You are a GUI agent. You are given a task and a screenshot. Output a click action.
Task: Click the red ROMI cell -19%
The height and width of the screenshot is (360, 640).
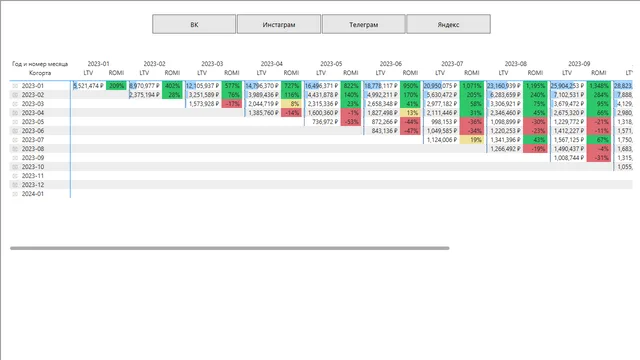[535, 149]
